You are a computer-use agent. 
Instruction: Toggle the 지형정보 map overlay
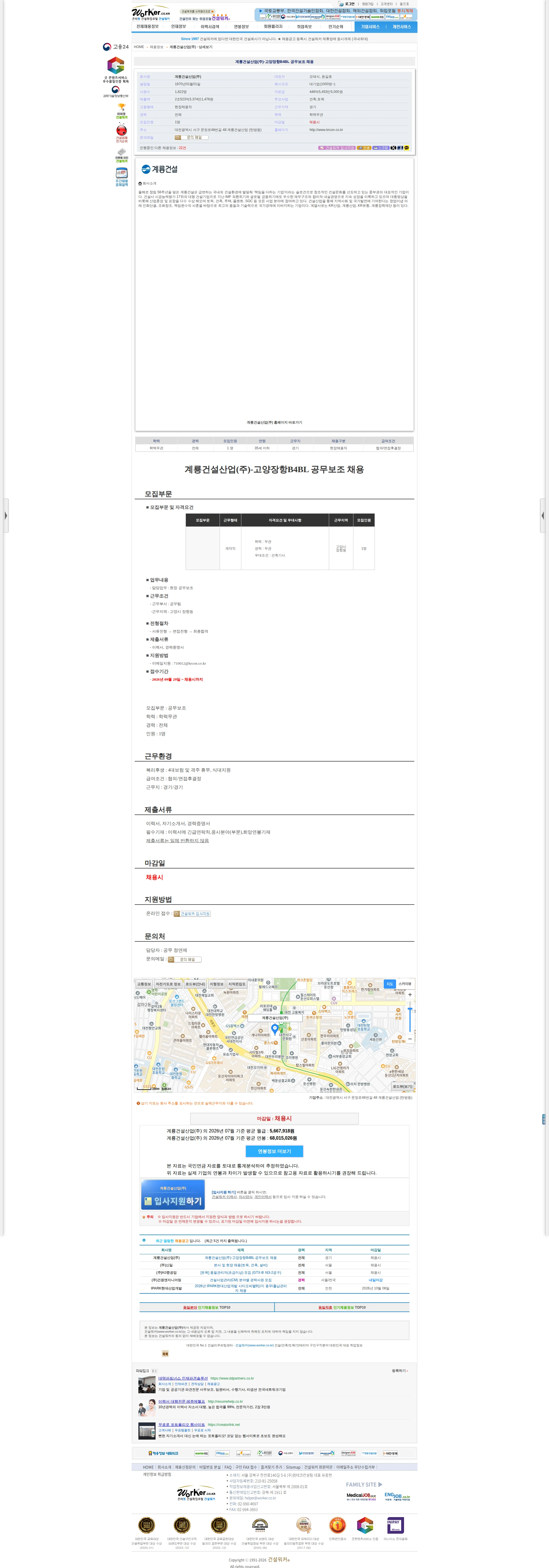click(x=217, y=984)
